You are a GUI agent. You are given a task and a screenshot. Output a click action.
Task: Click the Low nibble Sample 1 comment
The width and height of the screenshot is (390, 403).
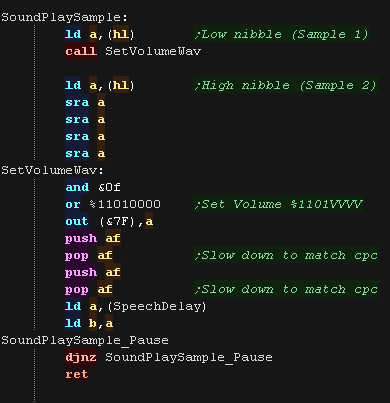pyautogui.click(x=282, y=34)
